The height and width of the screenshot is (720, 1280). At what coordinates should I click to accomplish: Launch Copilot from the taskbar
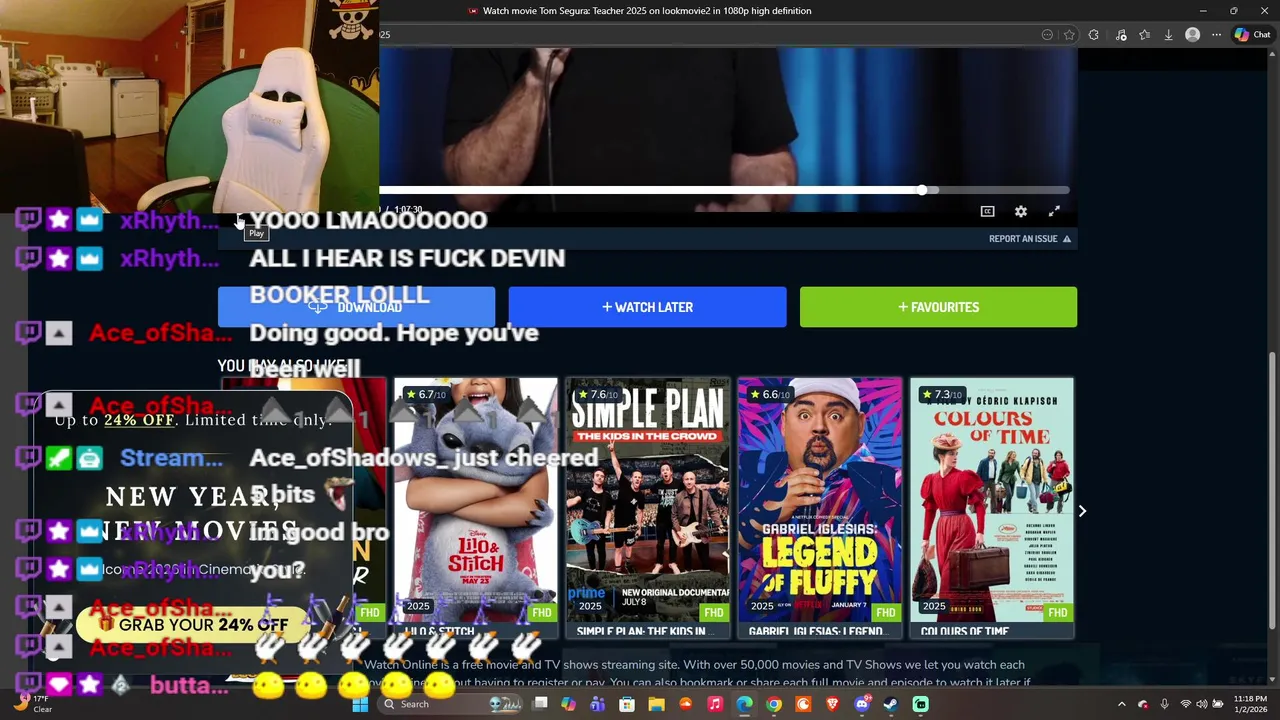(569, 704)
